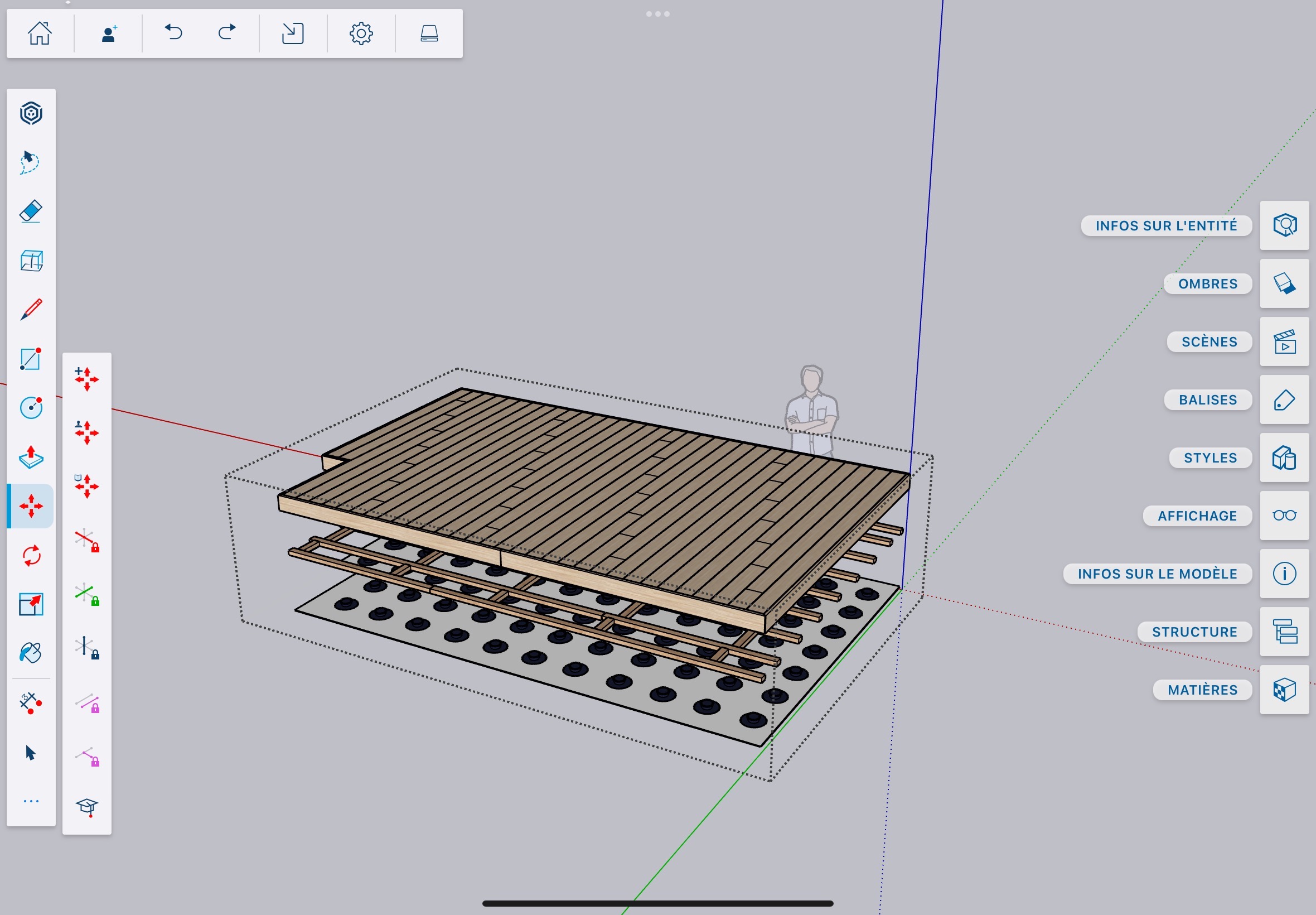Redo the last undone action
This screenshot has width=1316, height=915.
click(227, 32)
